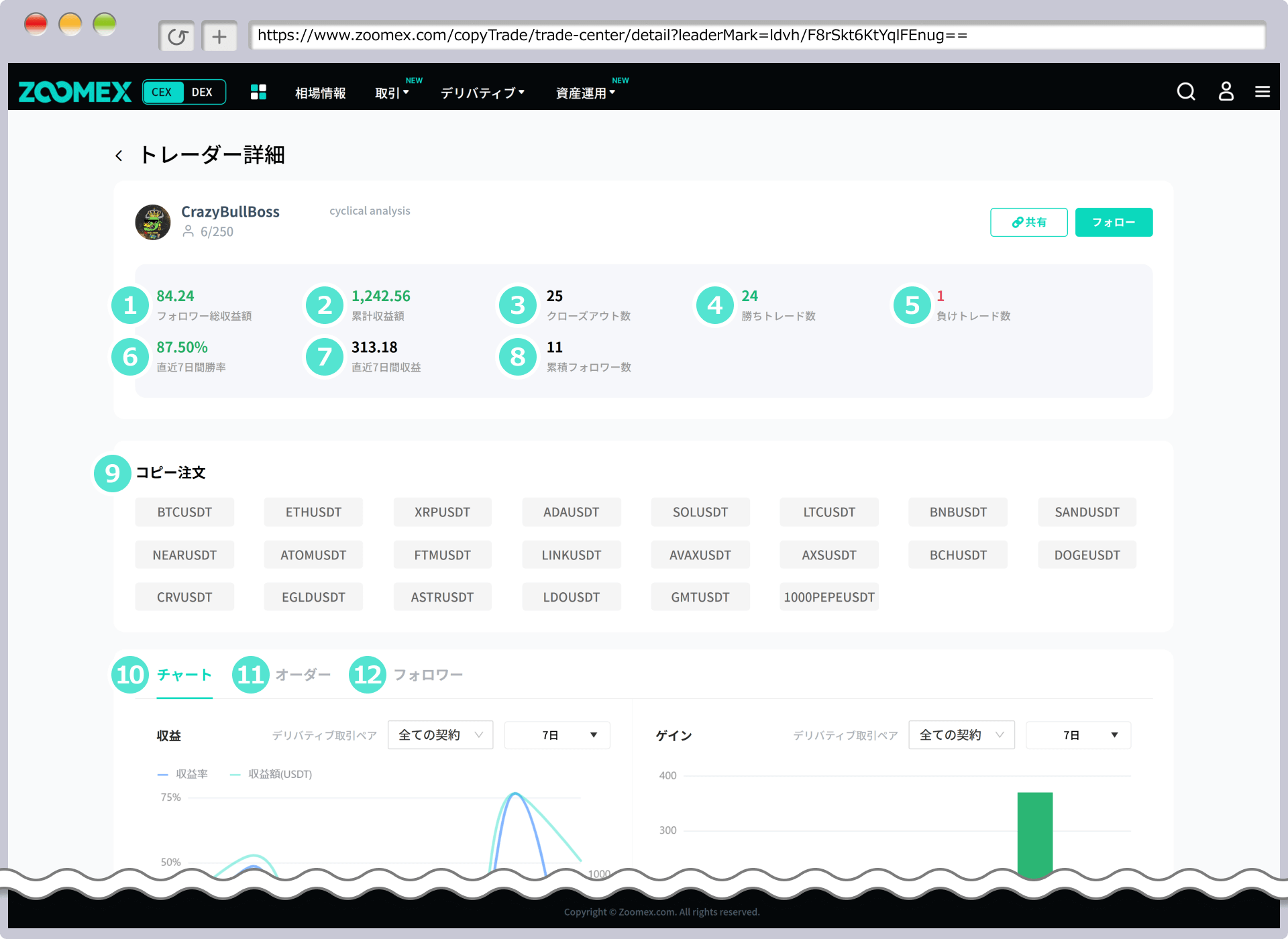Viewport: 1288px width, 939px height.
Task: Click the yellow window minimize dot
Action: pos(70,24)
